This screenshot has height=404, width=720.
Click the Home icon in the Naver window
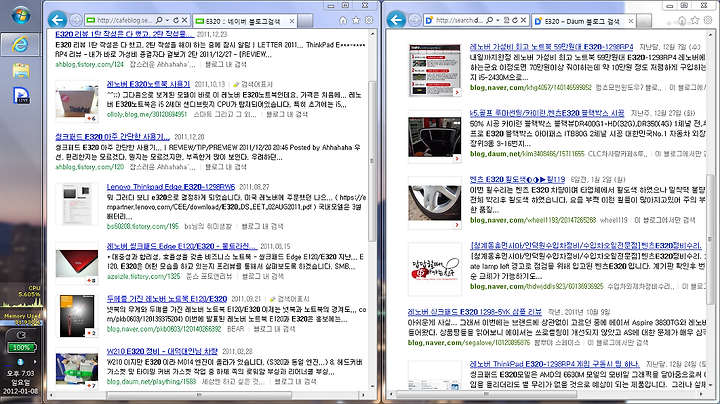point(343,20)
